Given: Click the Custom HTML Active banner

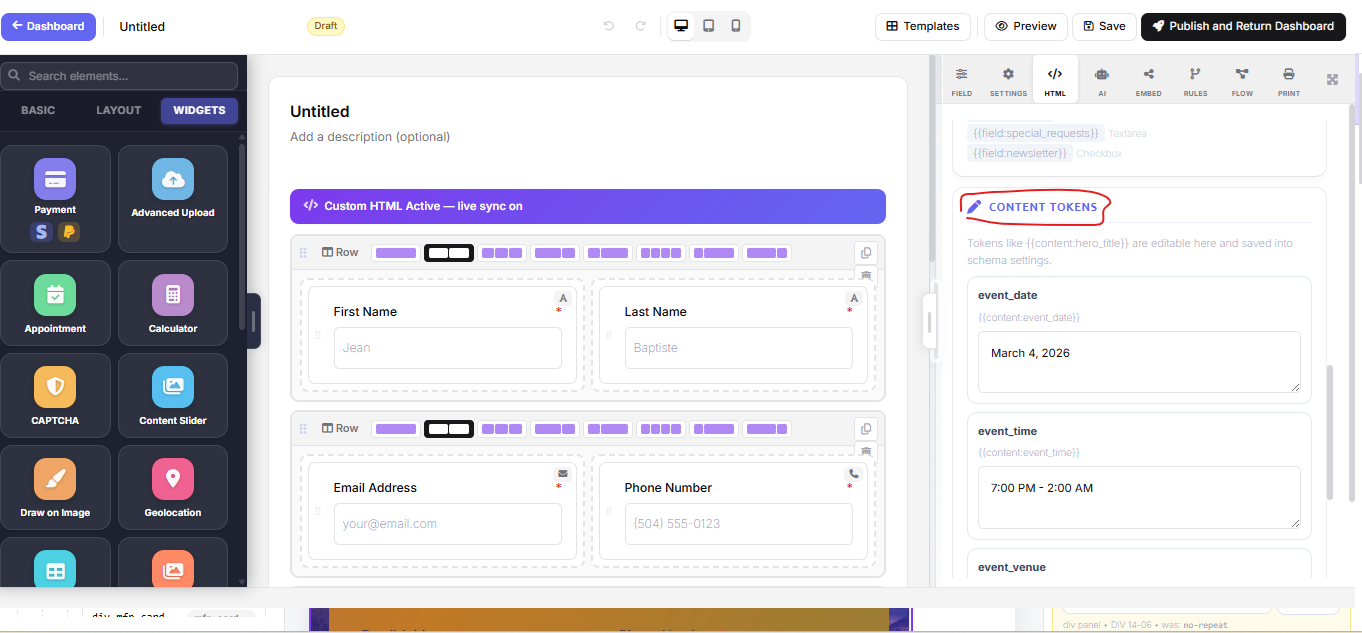Looking at the screenshot, I should (x=588, y=206).
